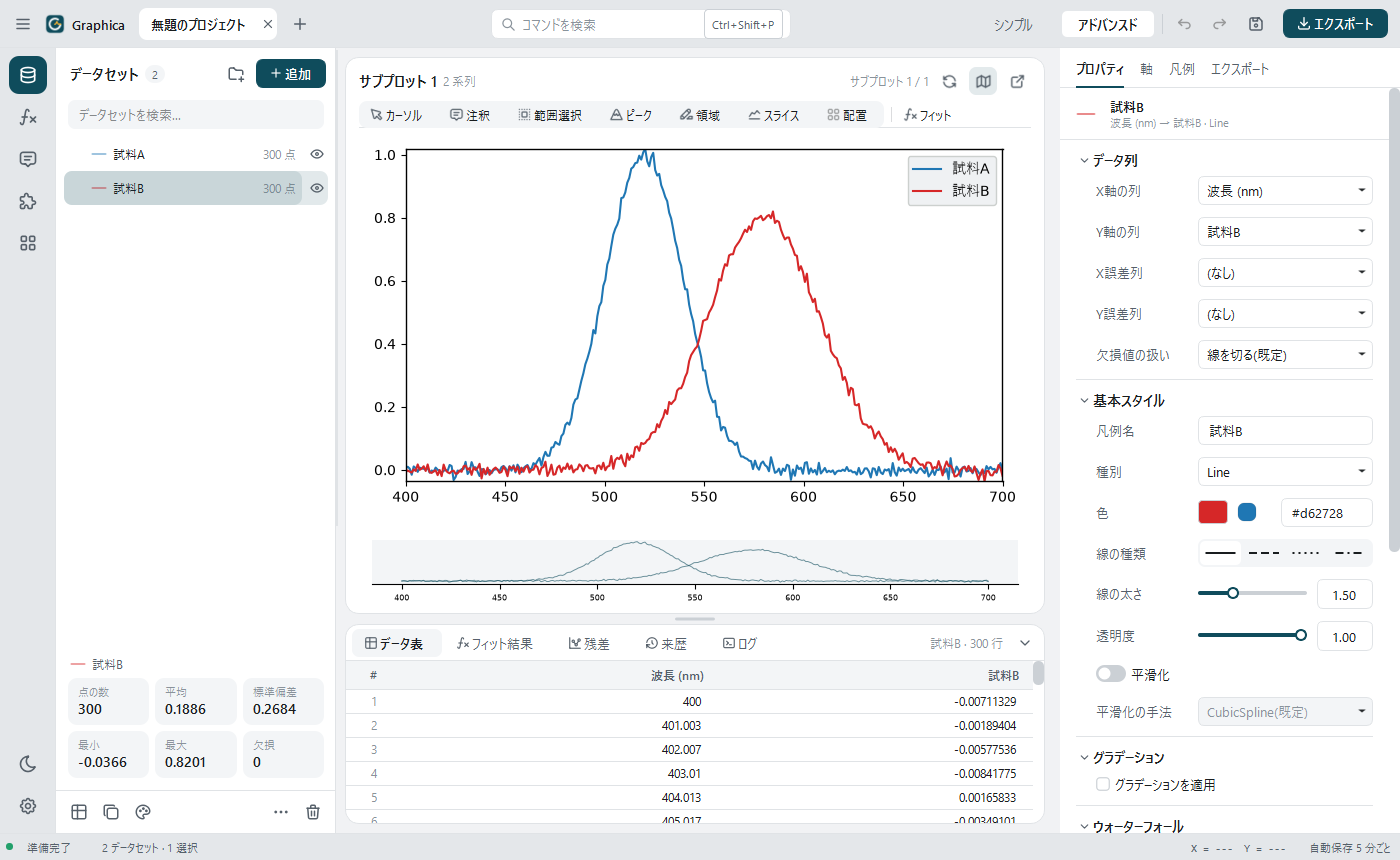The width and height of the screenshot is (1400, 860).
Task: Click the red color swatch
Action: point(1212,512)
